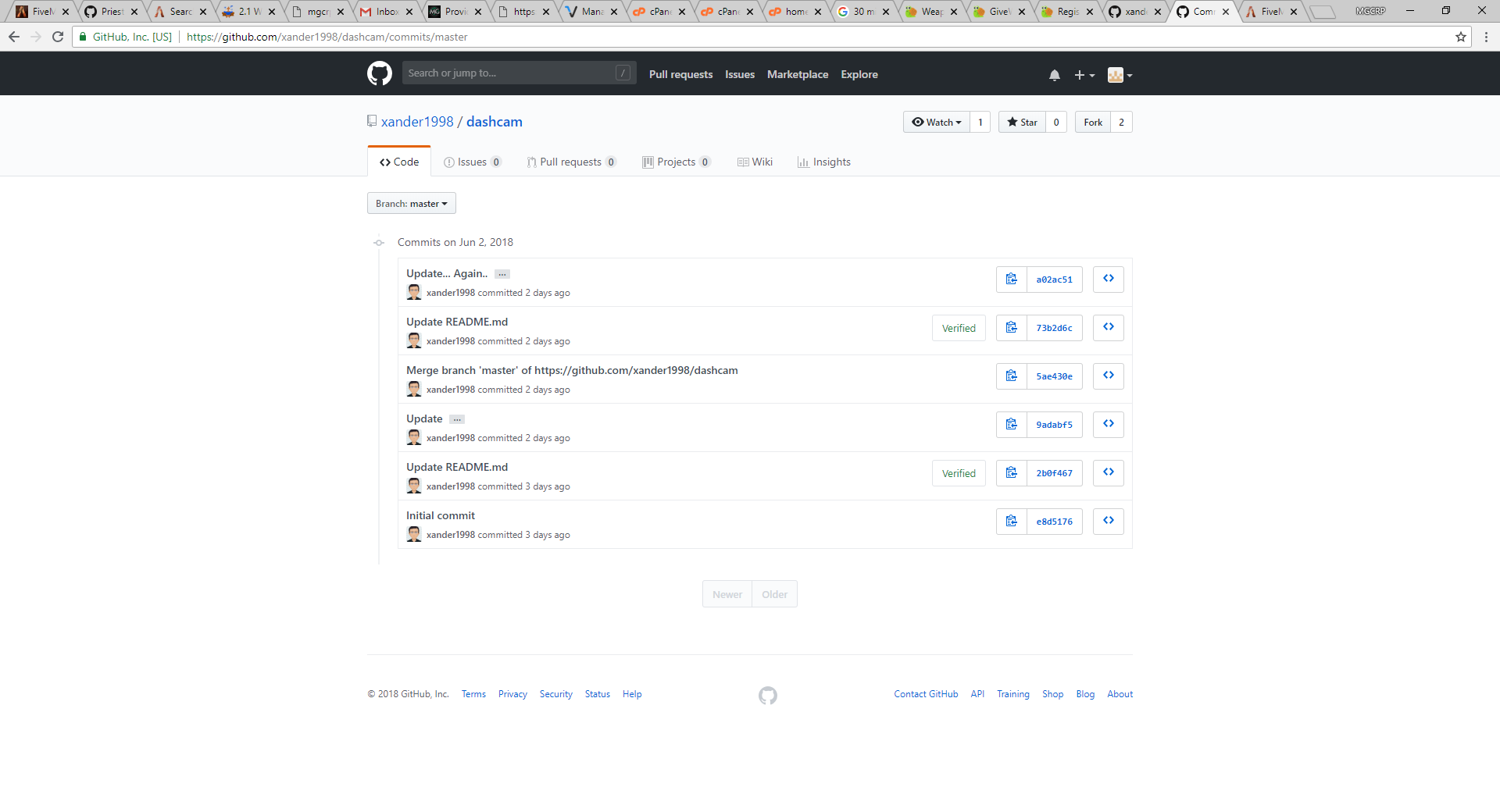Copy full SHA for commit 5ae430e
Image resolution: width=1500 pixels, height=812 pixels.
(x=1012, y=376)
